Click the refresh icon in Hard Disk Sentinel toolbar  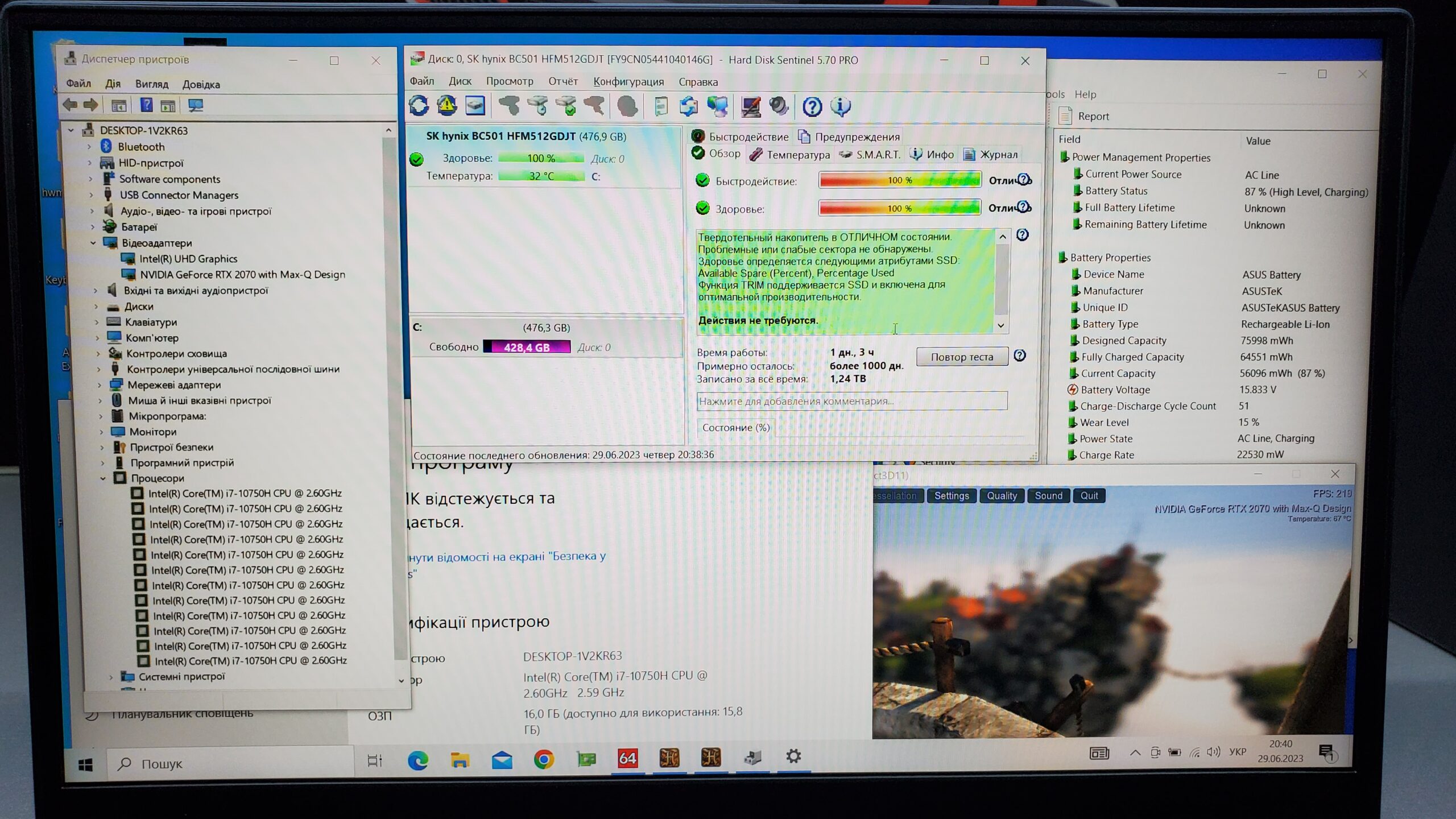coord(419,106)
